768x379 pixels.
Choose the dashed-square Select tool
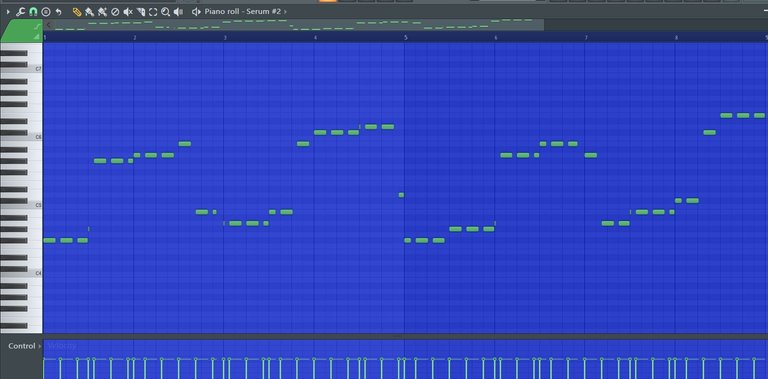(x=153, y=11)
